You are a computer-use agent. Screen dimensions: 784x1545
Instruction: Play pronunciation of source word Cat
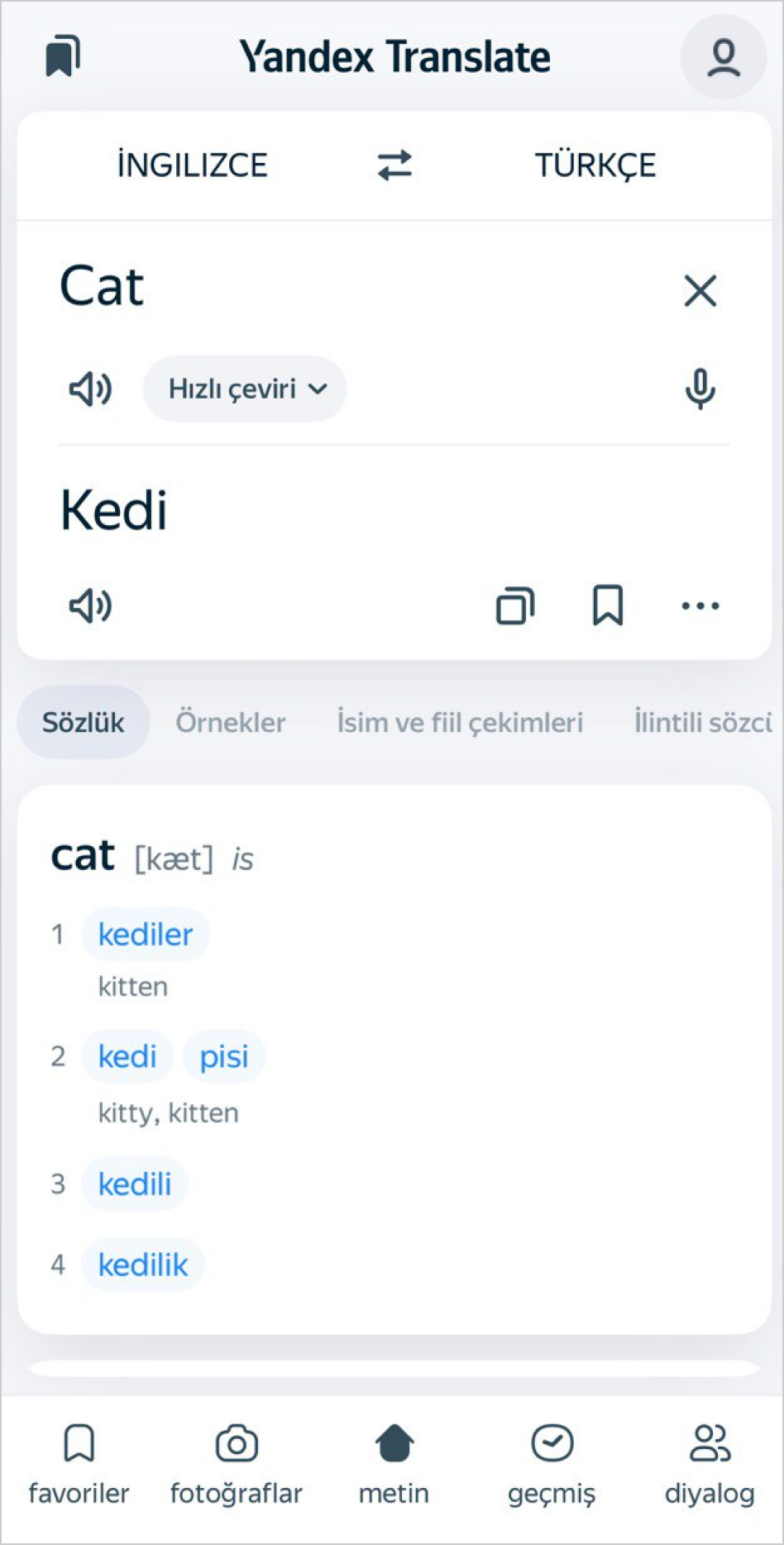[x=90, y=389]
